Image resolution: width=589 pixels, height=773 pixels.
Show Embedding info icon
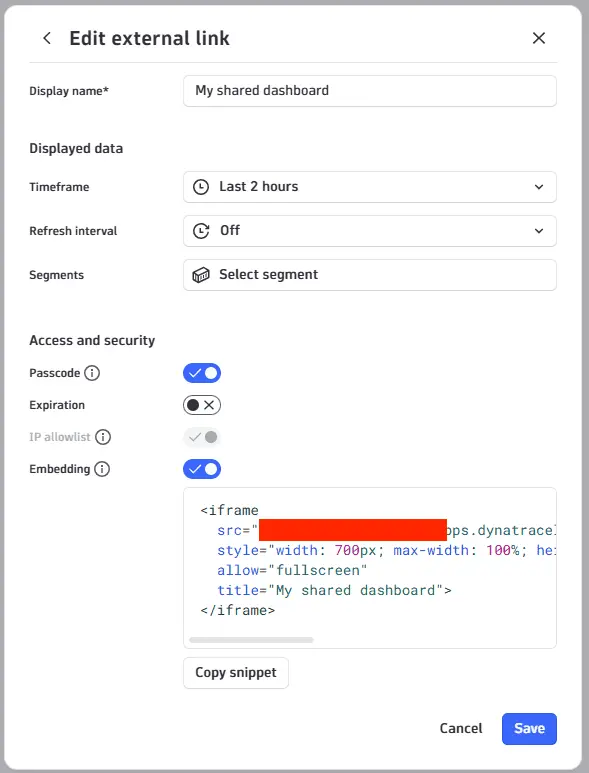[102, 469]
